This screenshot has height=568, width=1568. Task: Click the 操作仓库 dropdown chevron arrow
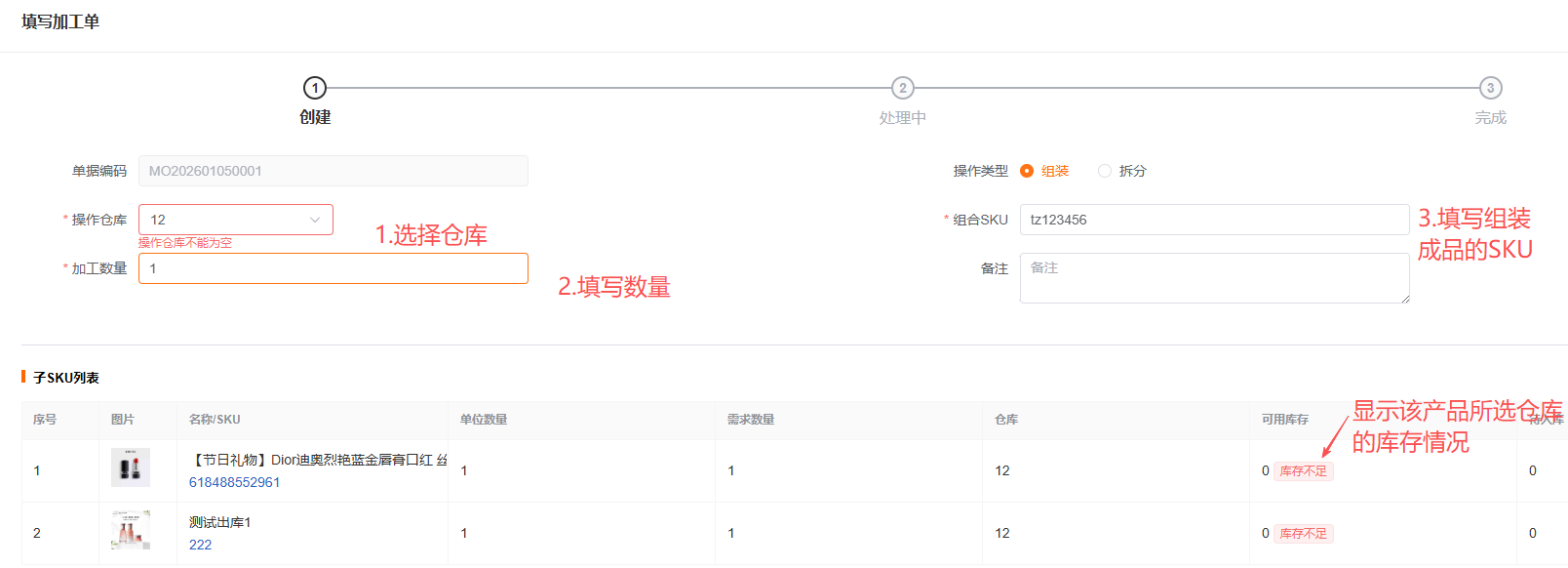pos(315,220)
